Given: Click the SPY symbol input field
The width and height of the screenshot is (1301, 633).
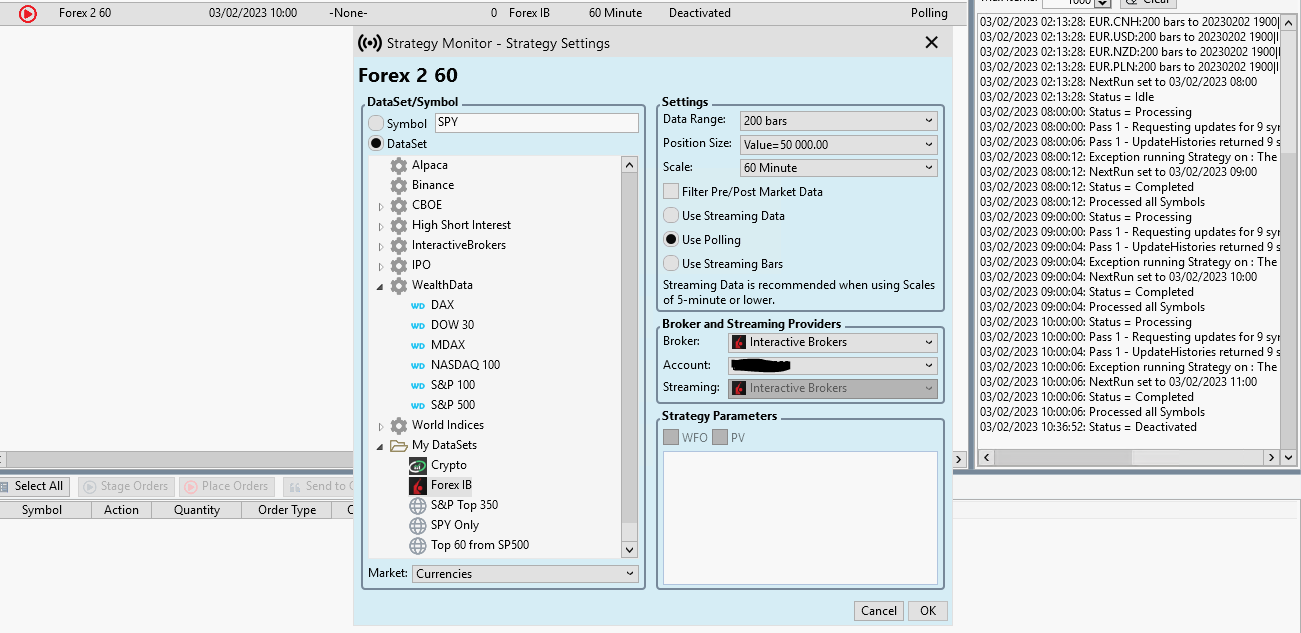Looking at the screenshot, I should [x=536, y=123].
